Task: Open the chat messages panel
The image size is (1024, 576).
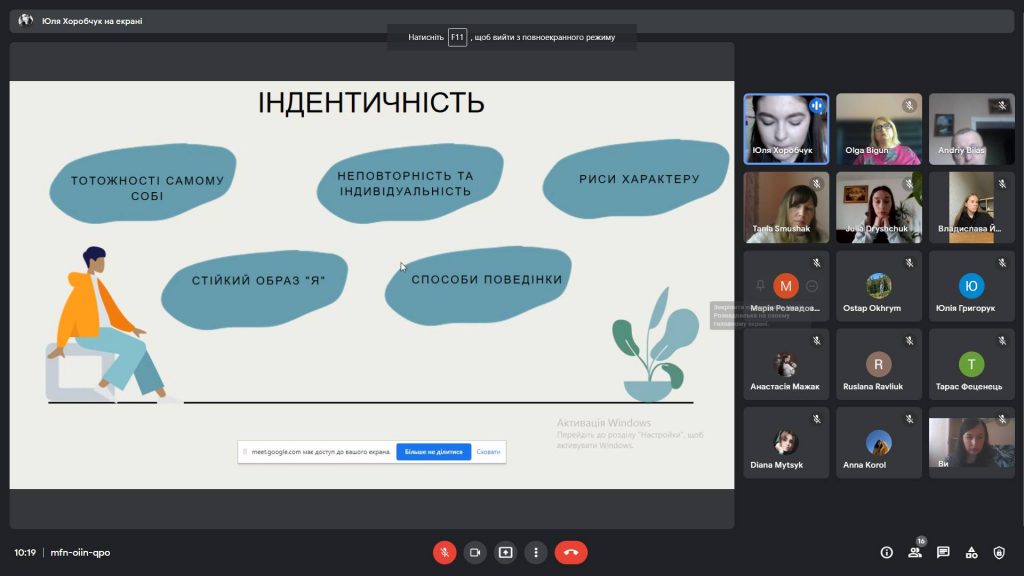Action: 943,552
